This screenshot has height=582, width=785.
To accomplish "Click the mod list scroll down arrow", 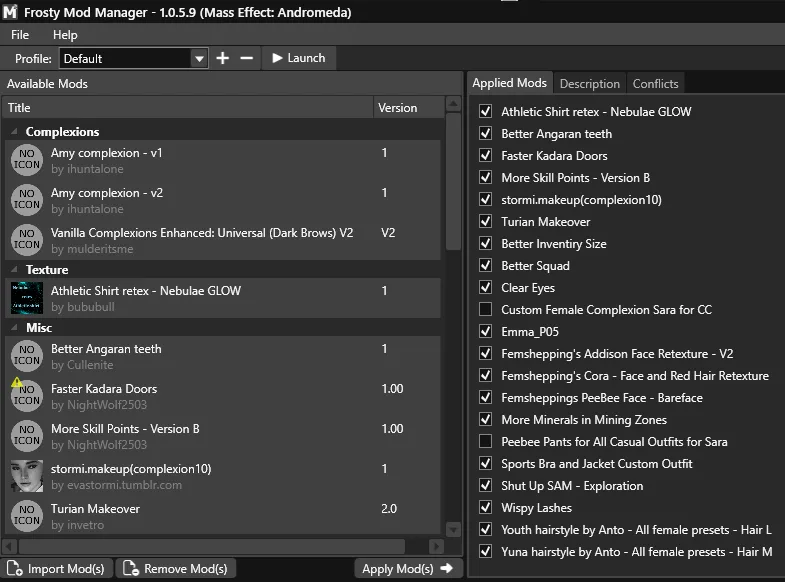I will (x=453, y=529).
